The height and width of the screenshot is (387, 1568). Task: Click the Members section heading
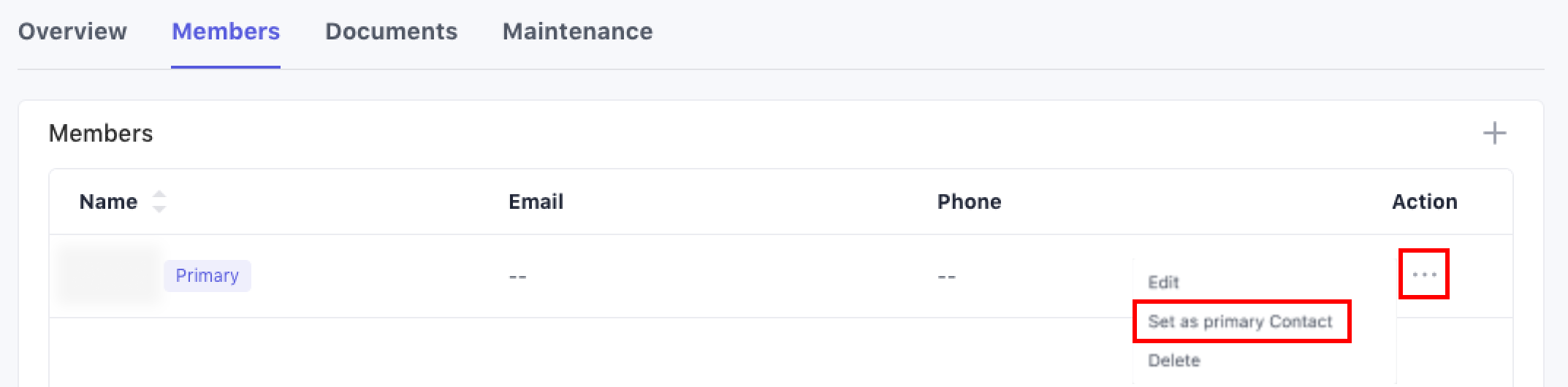point(101,134)
